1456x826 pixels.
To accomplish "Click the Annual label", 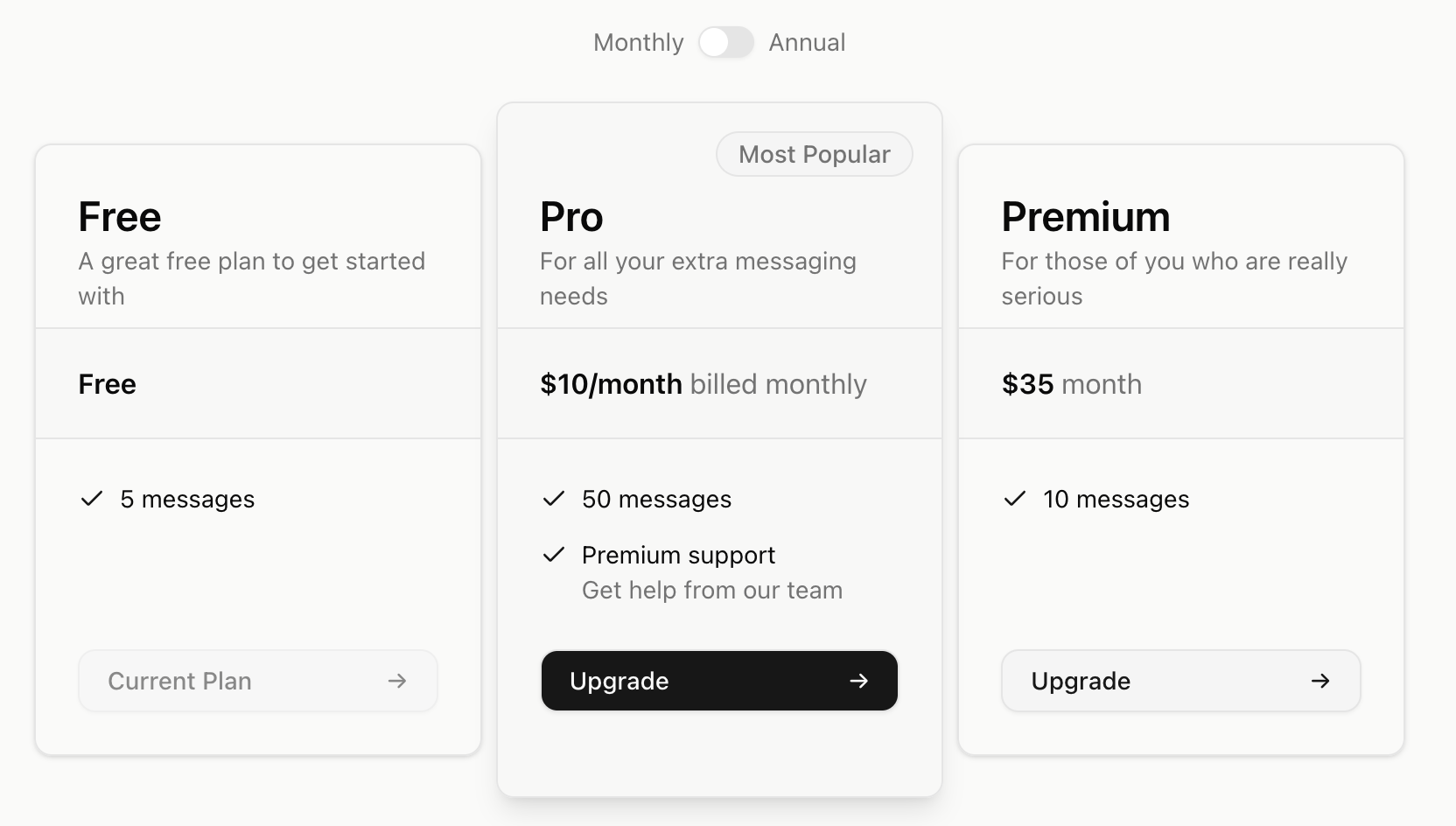I will point(806,42).
